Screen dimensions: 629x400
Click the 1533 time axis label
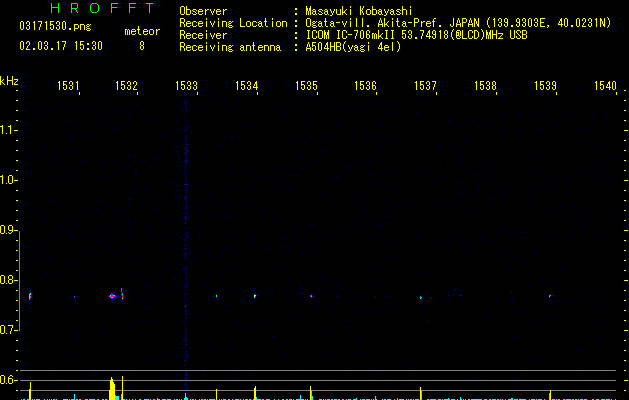pyautogui.click(x=187, y=86)
